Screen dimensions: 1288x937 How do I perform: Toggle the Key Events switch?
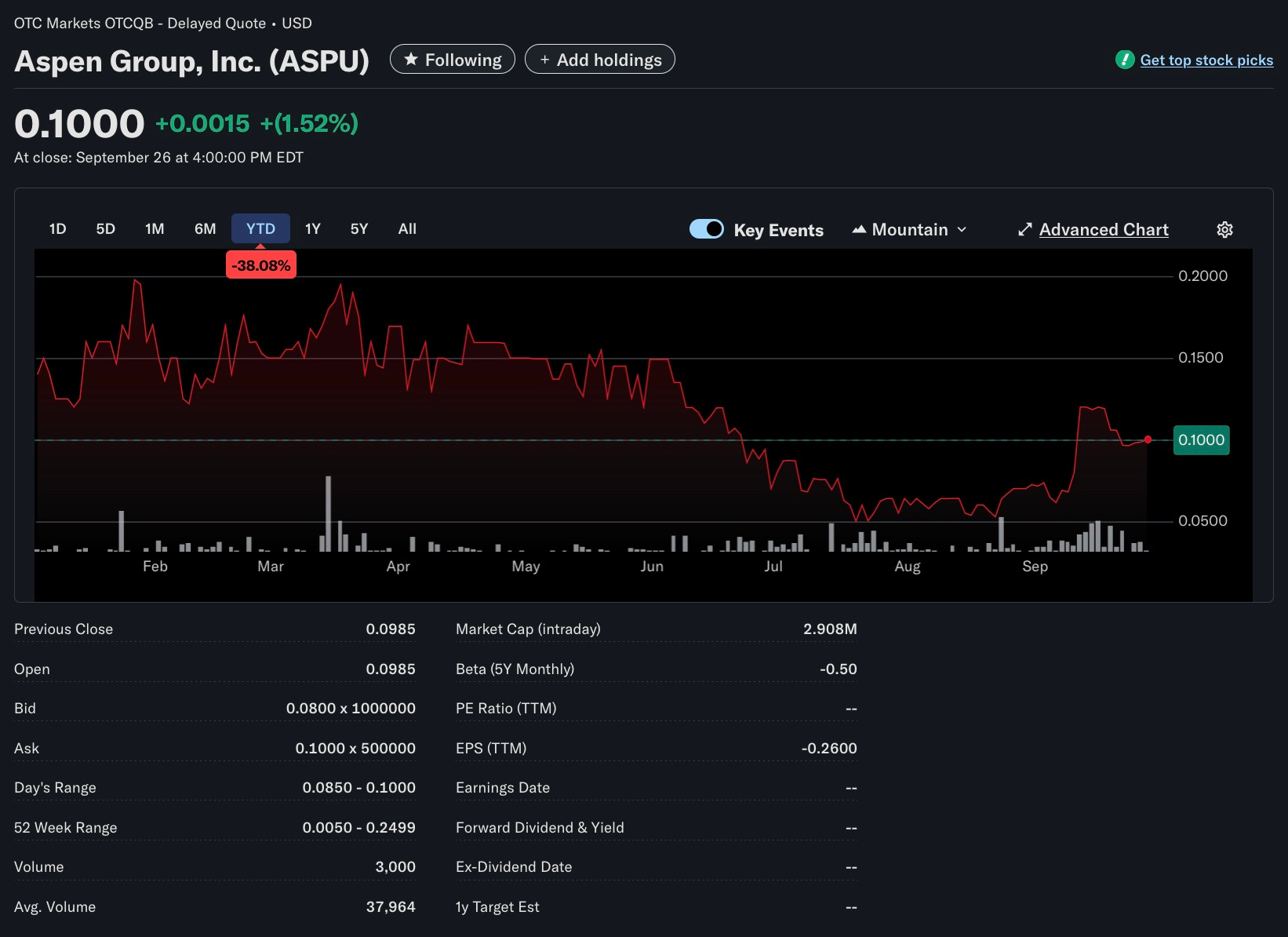click(x=706, y=228)
